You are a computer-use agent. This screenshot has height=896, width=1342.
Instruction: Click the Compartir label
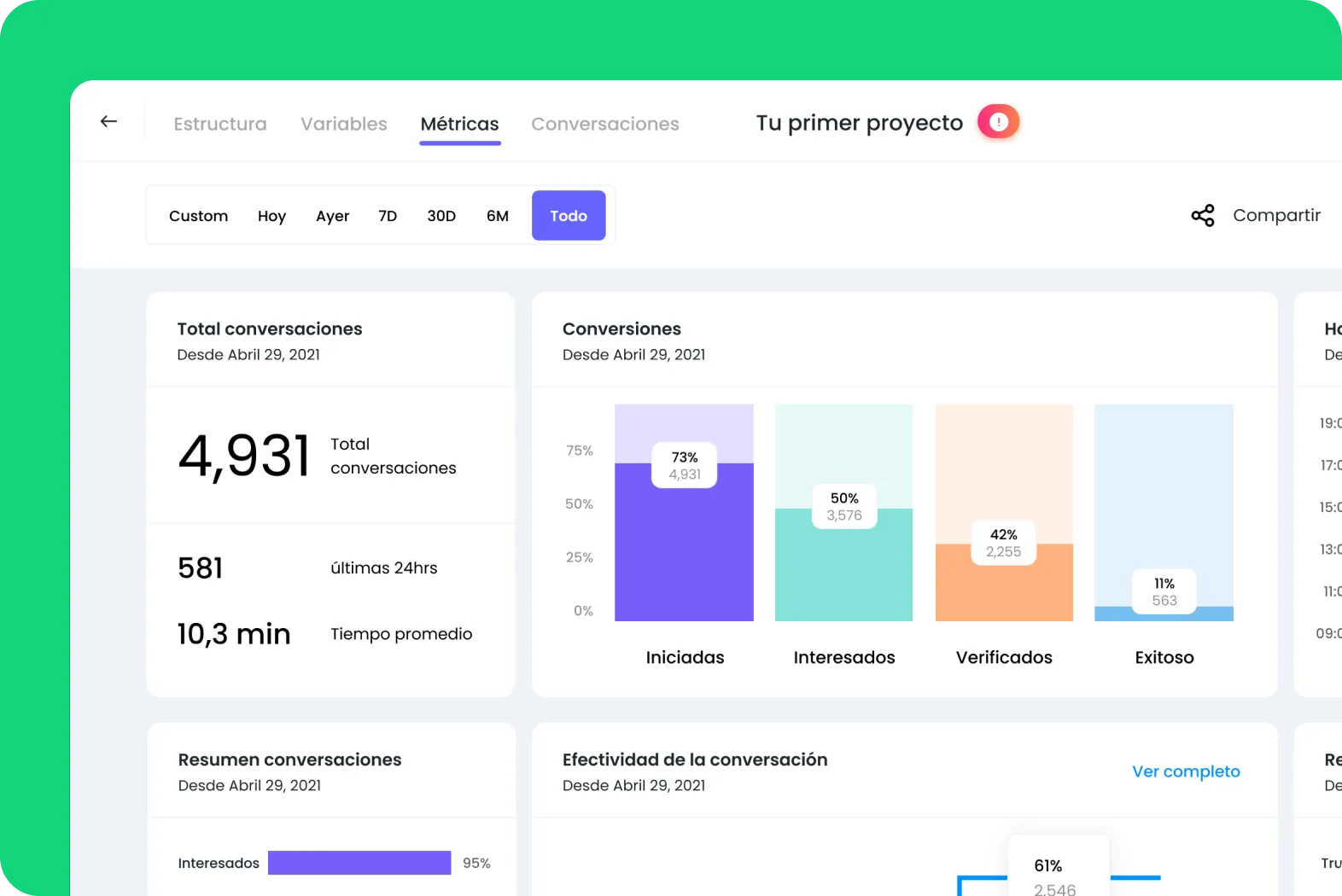pos(1276,215)
